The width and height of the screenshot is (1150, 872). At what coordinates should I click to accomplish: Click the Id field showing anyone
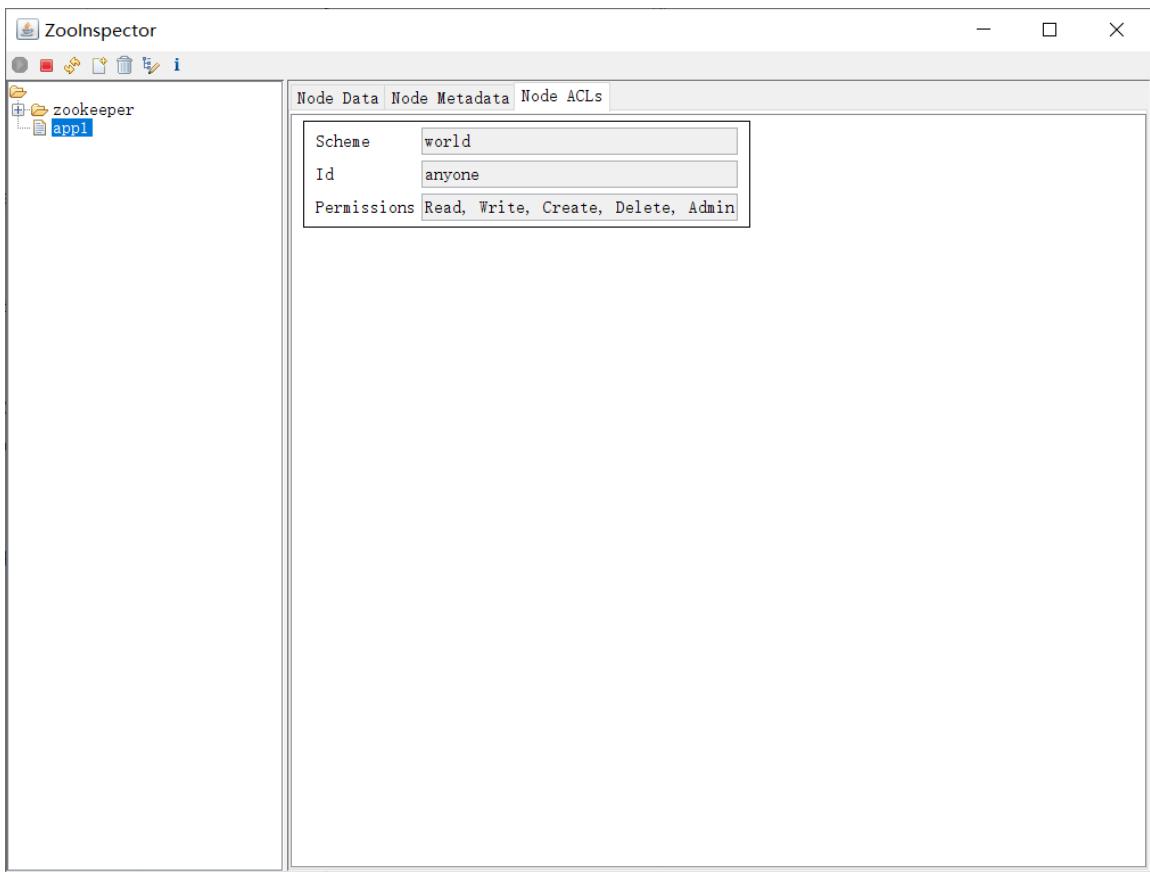tap(579, 175)
